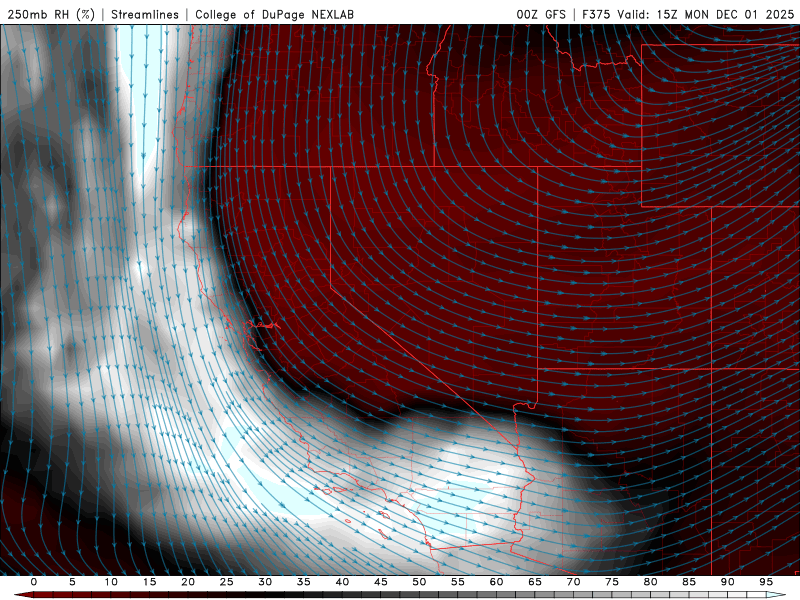Click the "F375" forecast hour text

pyautogui.click(x=596, y=14)
